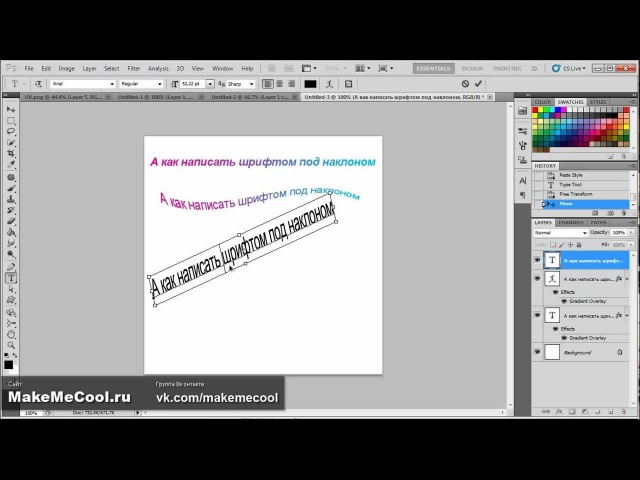640x480 pixels.
Task: Select the Paint Bucket tool
Action: 11,232
